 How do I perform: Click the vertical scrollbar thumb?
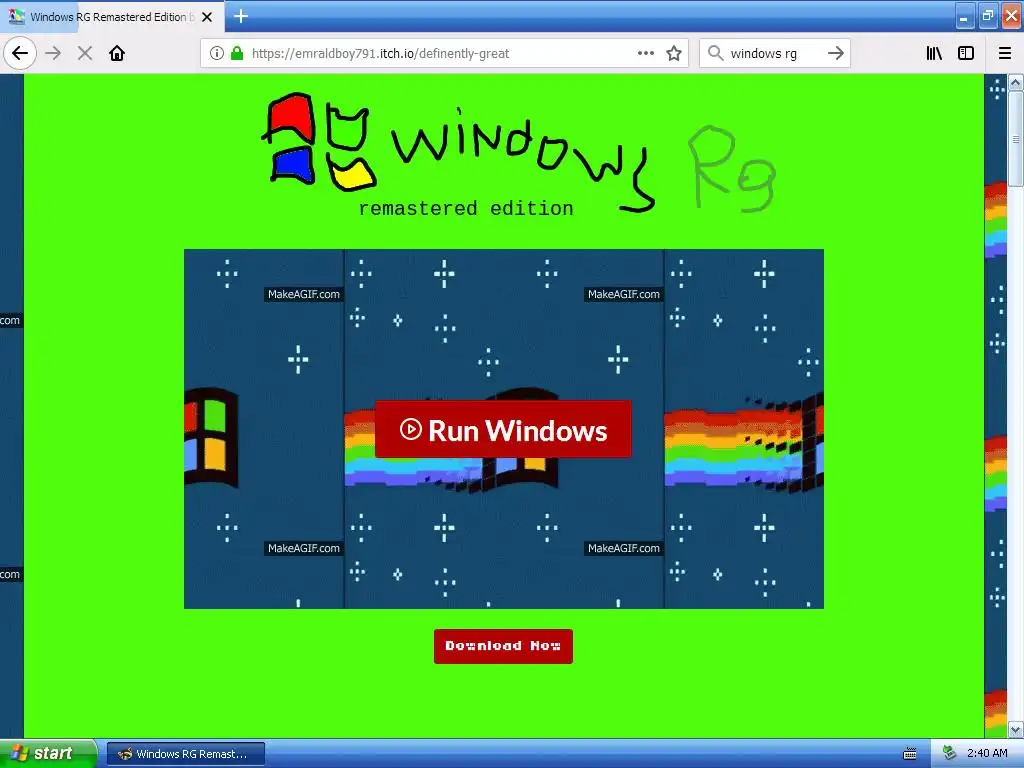point(1015,138)
